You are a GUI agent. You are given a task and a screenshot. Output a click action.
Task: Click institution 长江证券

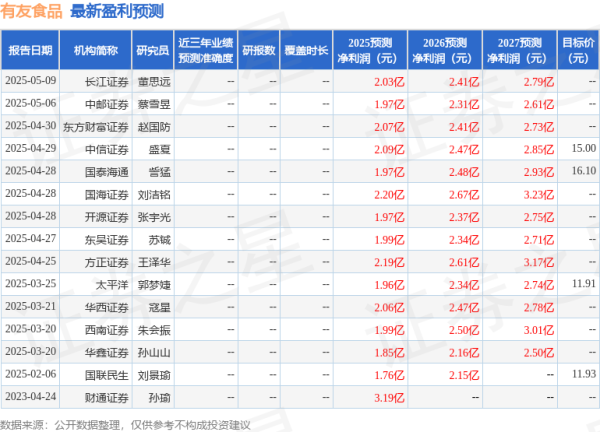(106, 82)
